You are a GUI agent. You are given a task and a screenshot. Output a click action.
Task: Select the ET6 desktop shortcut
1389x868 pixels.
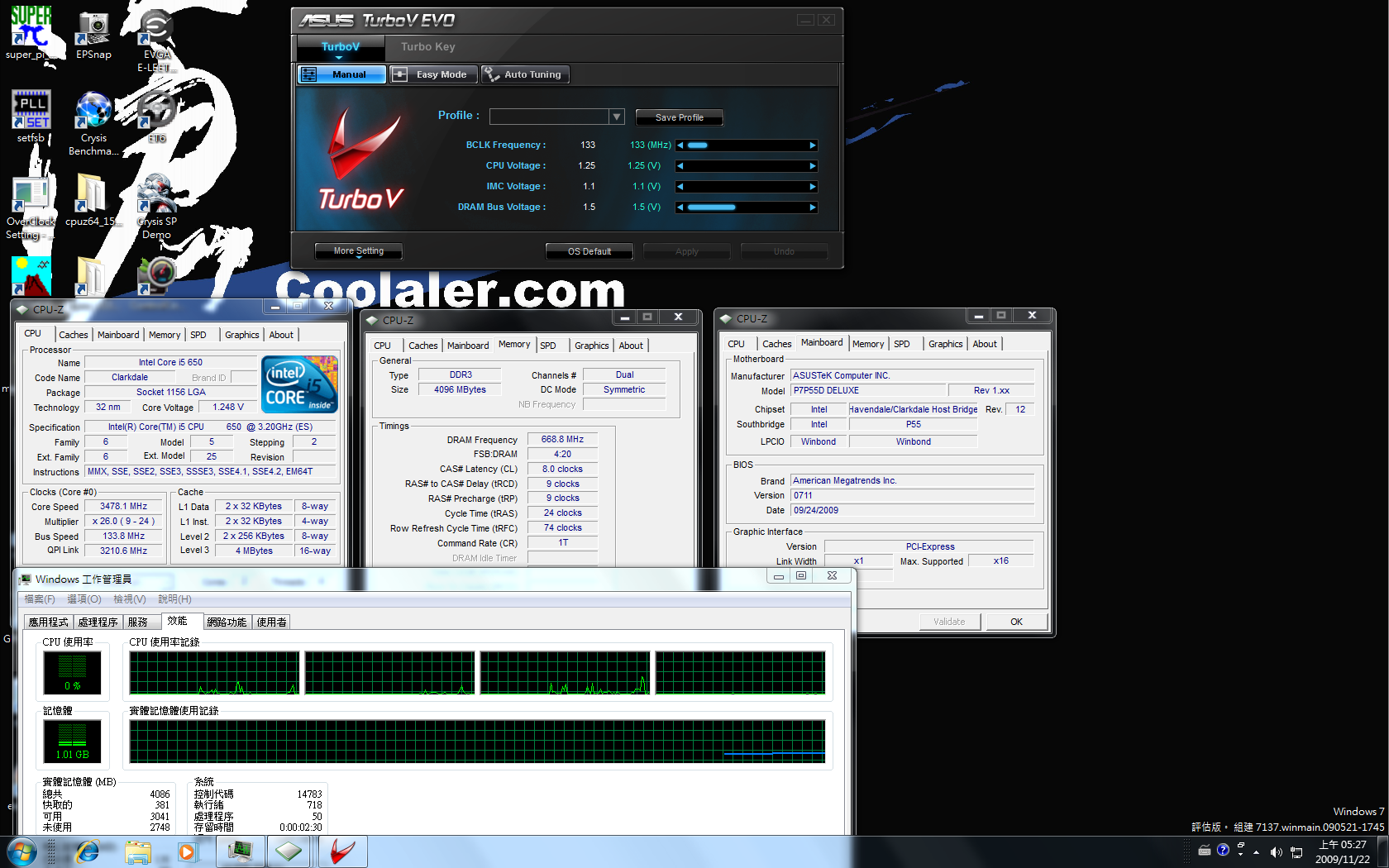(156, 117)
